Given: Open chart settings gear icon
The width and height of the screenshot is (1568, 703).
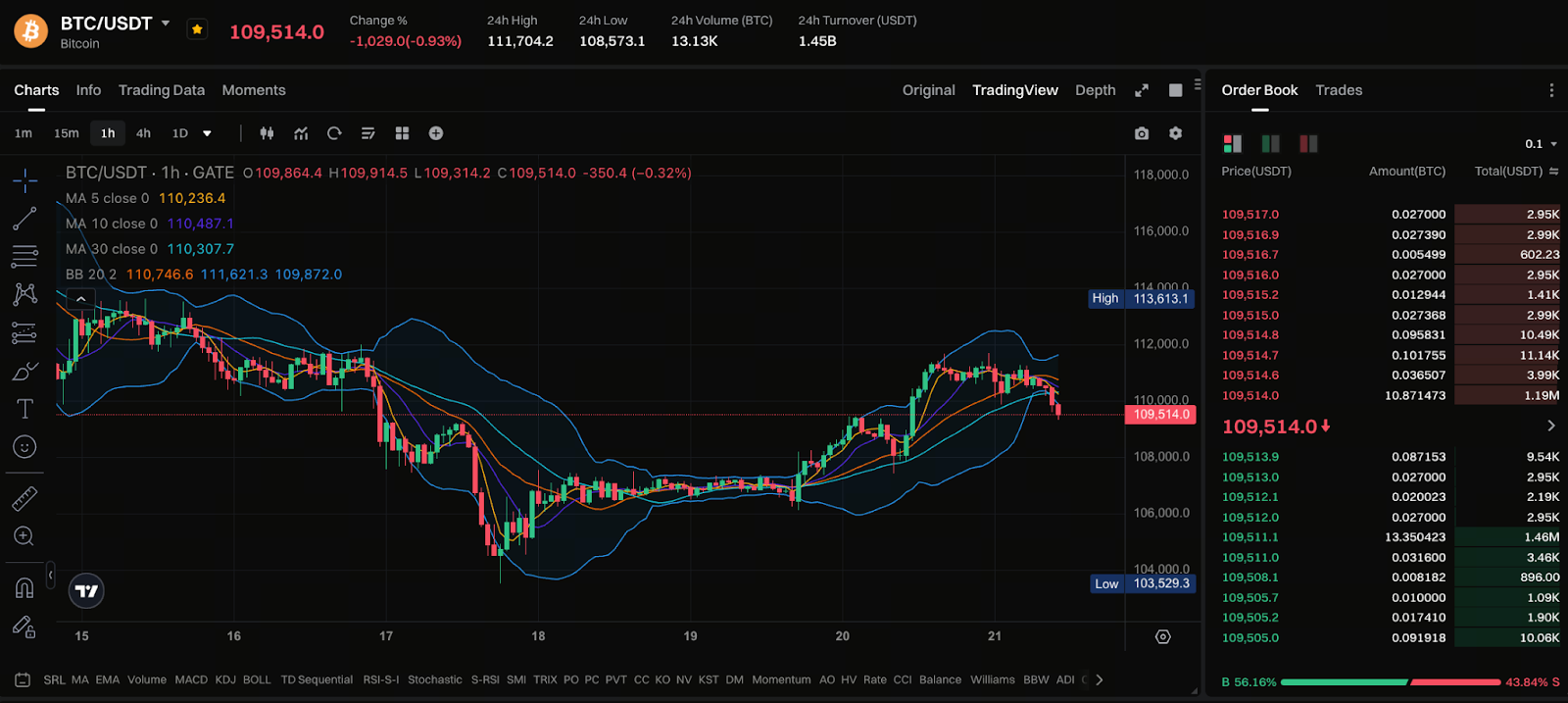Looking at the screenshot, I should [x=1175, y=133].
